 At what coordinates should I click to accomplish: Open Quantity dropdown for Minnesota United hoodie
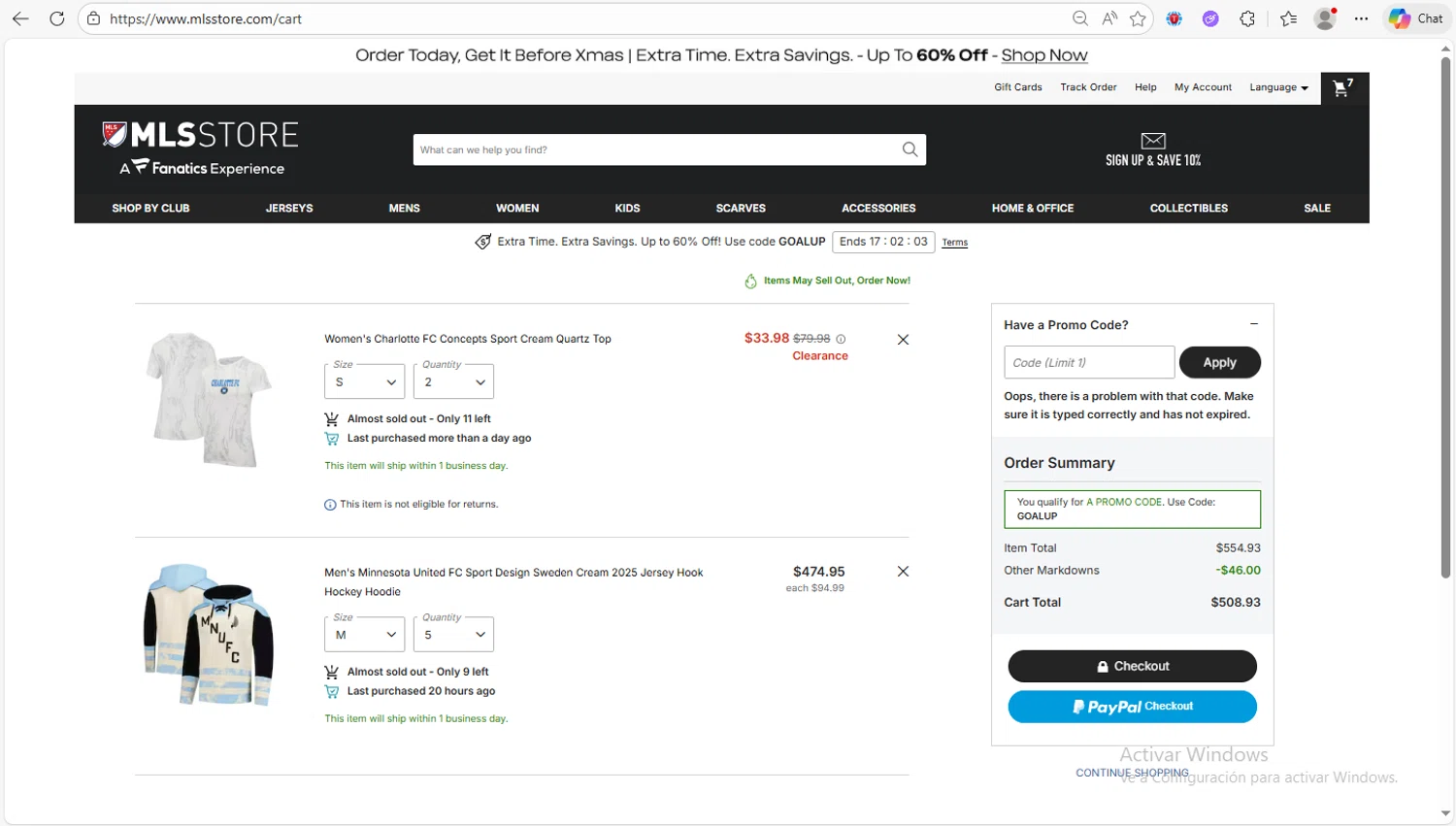click(453, 635)
